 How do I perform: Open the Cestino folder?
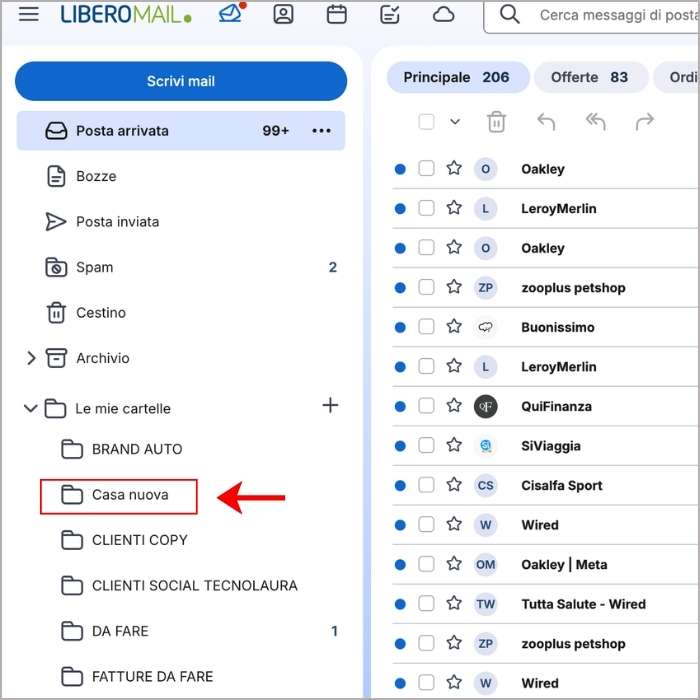click(181, 313)
